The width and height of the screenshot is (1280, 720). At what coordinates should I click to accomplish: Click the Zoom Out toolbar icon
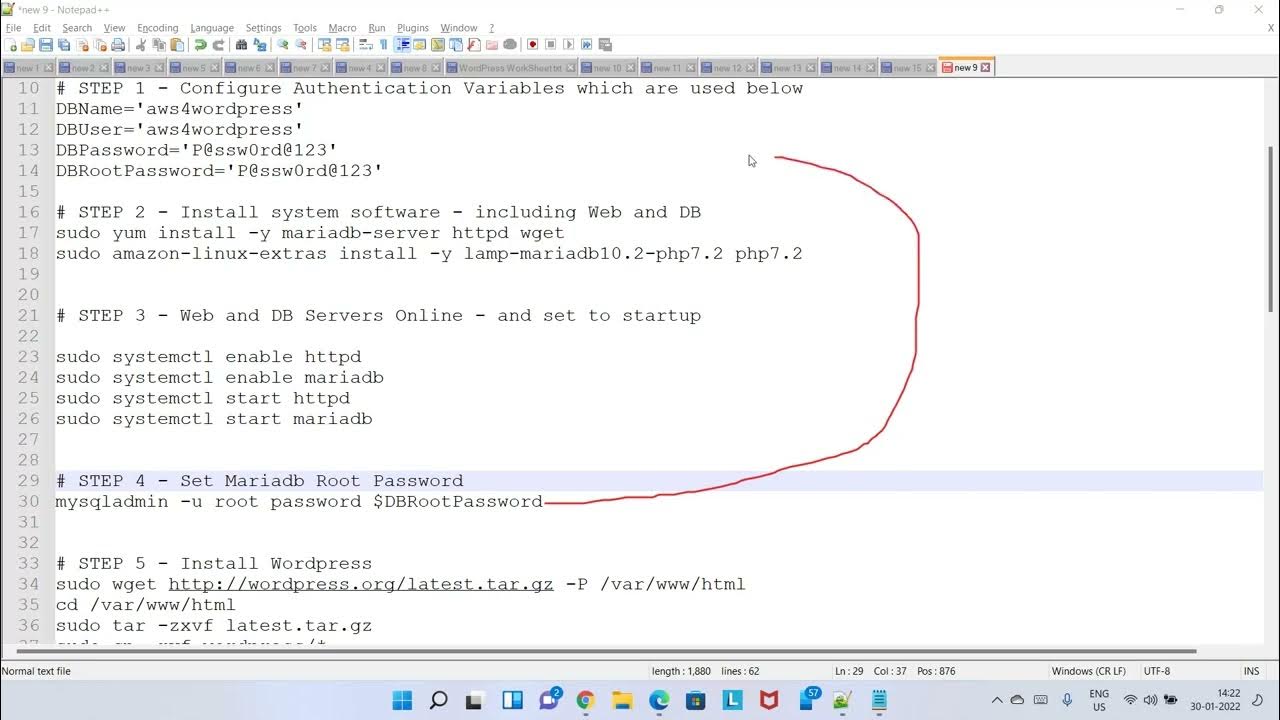[x=301, y=45]
